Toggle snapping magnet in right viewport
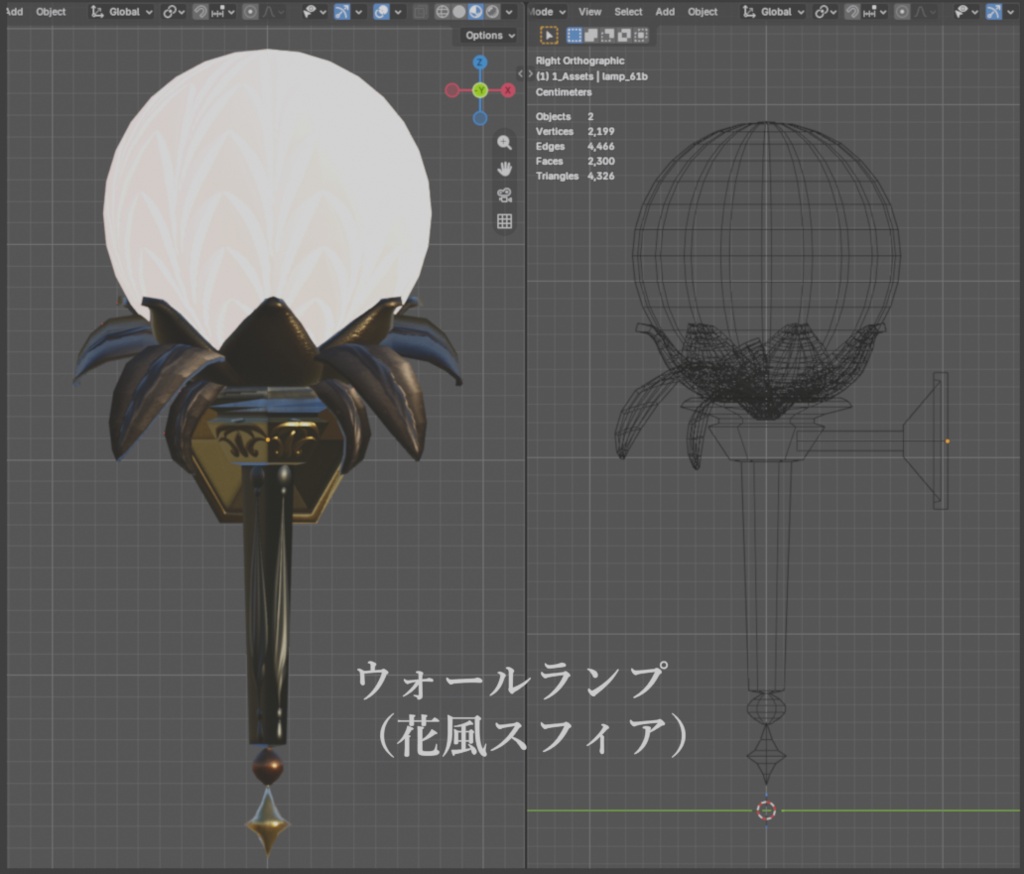This screenshot has height=874, width=1024. point(852,12)
